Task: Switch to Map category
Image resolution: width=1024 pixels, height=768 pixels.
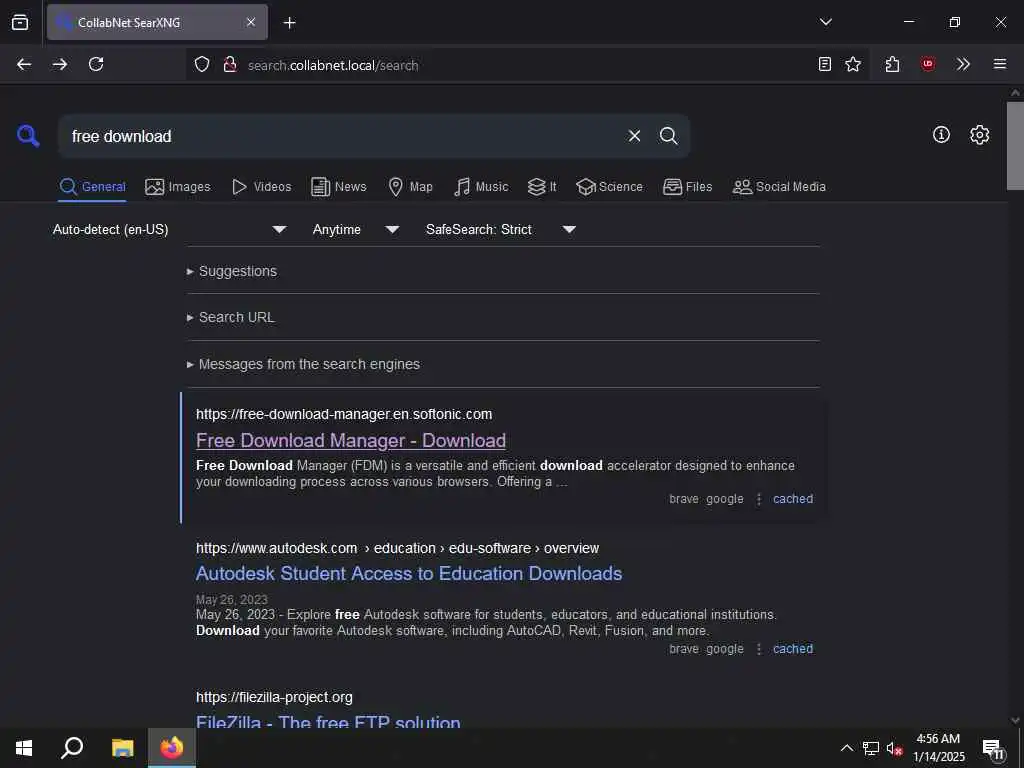Action: [x=410, y=187]
